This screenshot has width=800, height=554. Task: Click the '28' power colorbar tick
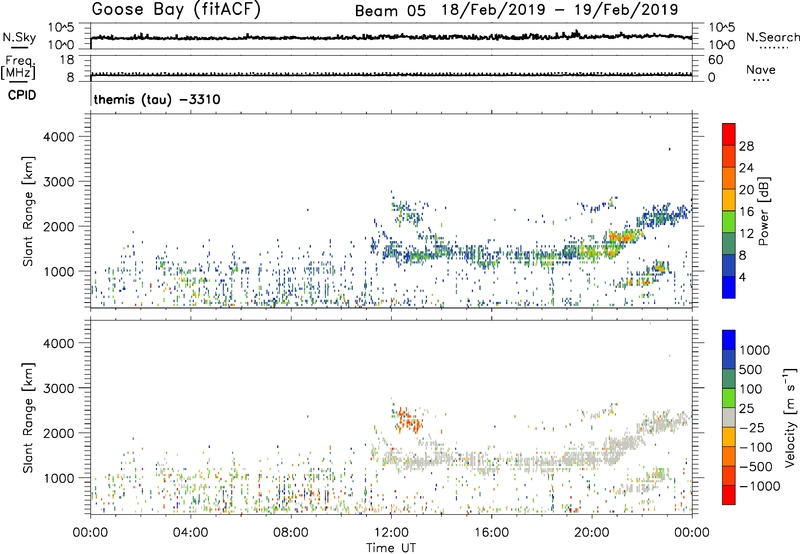pyautogui.click(x=746, y=146)
